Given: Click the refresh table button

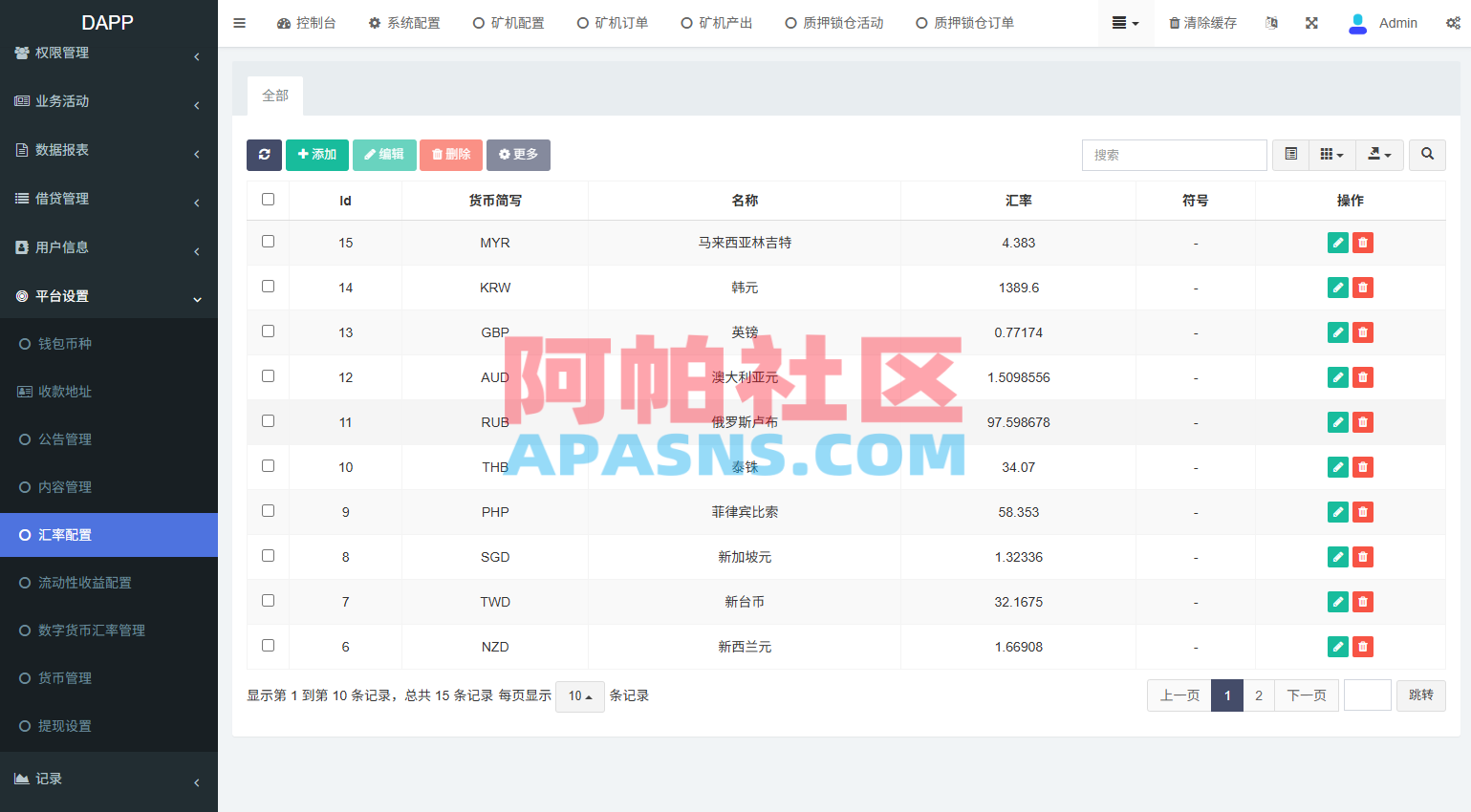Looking at the screenshot, I should (264, 155).
